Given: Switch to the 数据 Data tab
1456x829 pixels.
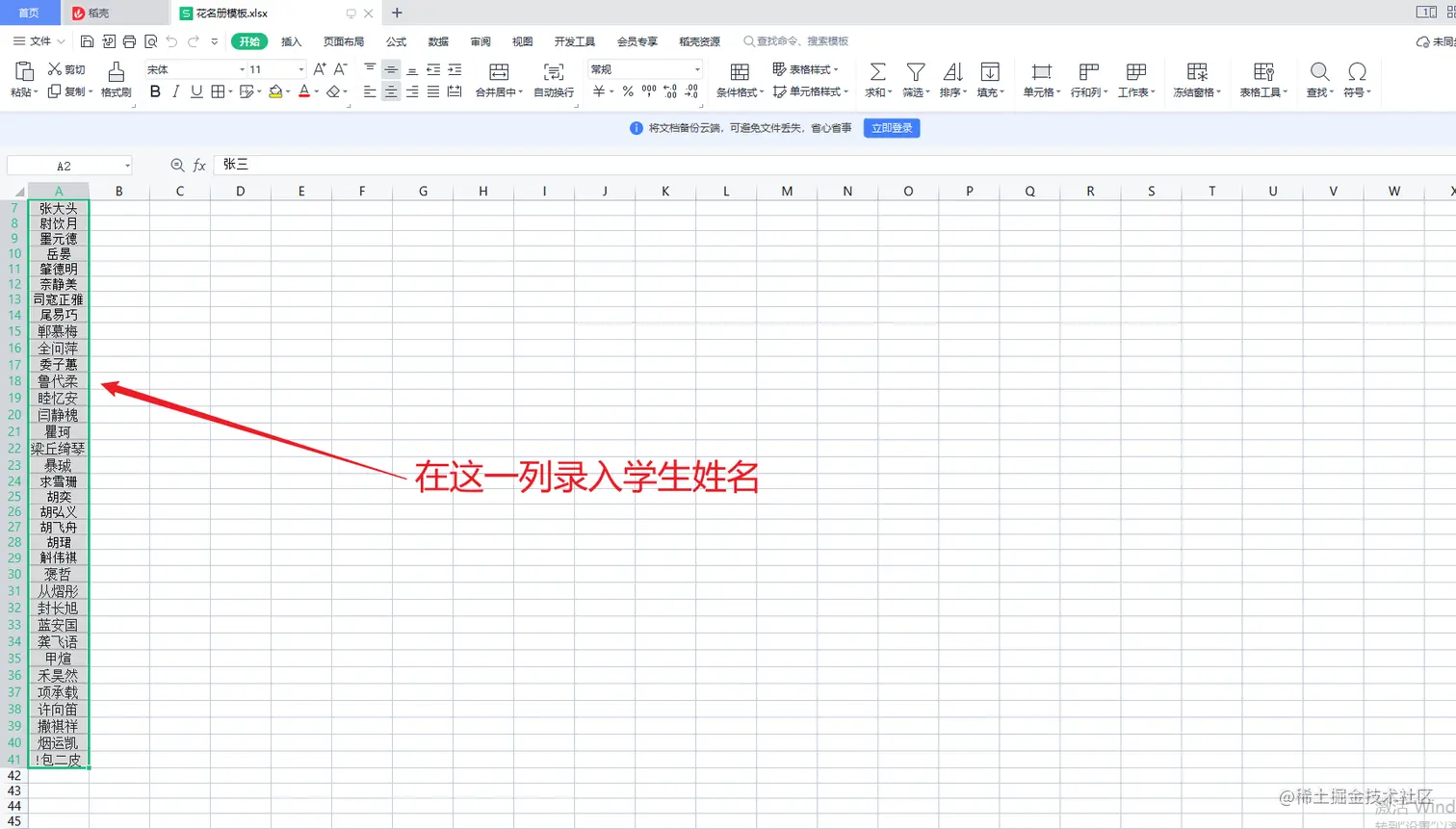Looking at the screenshot, I should tap(438, 41).
